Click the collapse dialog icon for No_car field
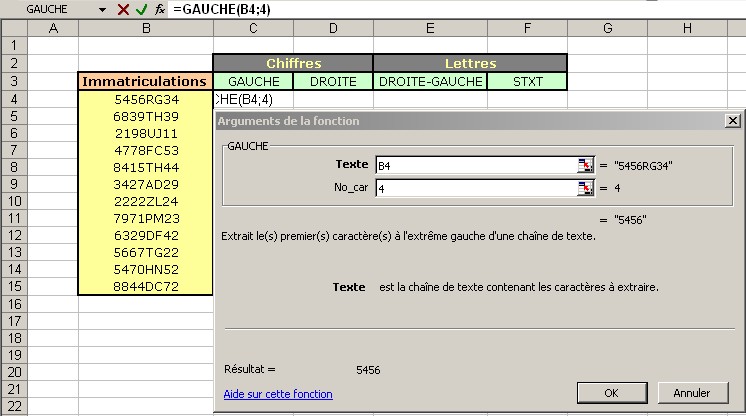This screenshot has width=746, height=416. (585, 187)
